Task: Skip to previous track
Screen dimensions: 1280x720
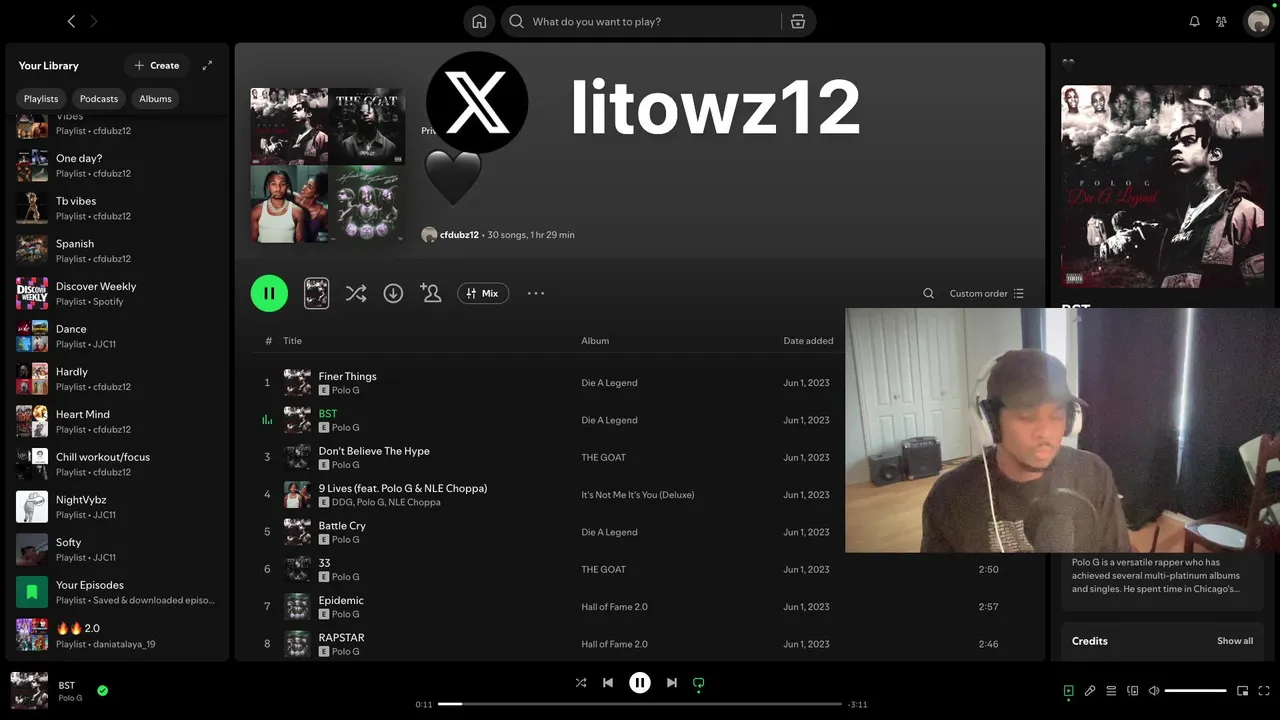Action: coord(608,683)
